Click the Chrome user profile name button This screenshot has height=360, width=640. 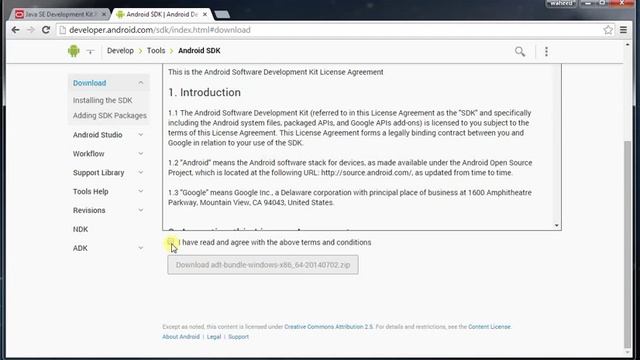pyautogui.click(x=561, y=3)
